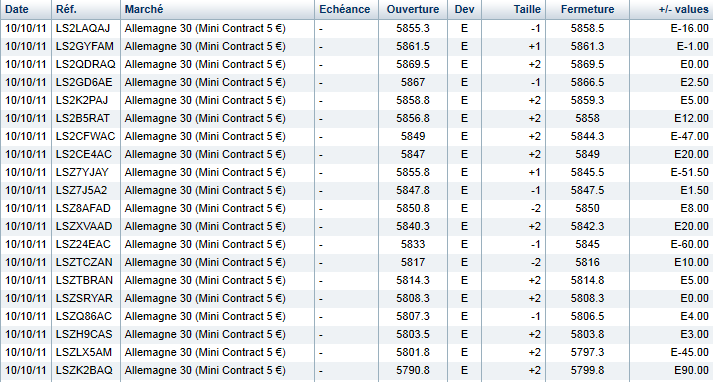Sort the table by Marché header
Screen dimensions: 713x382
[144, 9]
